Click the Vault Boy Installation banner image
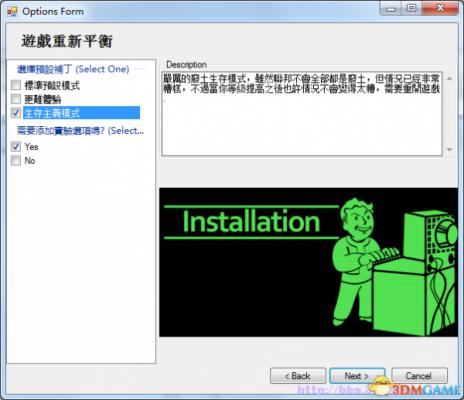Image resolution: width=464 pixels, height=400 pixels. (309, 262)
